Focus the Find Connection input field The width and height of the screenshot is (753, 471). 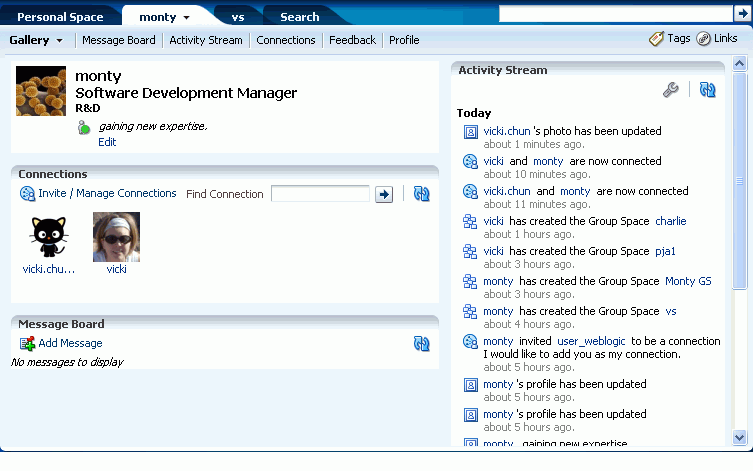point(320,194)
